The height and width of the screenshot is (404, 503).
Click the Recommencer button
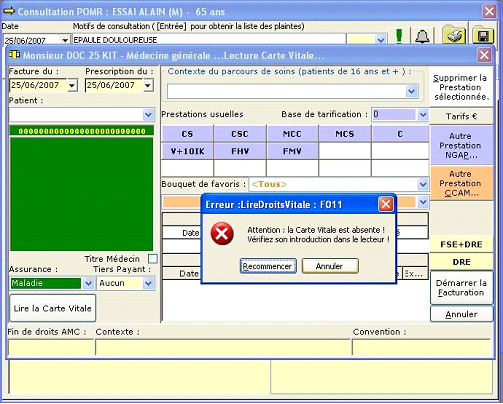[x=268, y=266]
